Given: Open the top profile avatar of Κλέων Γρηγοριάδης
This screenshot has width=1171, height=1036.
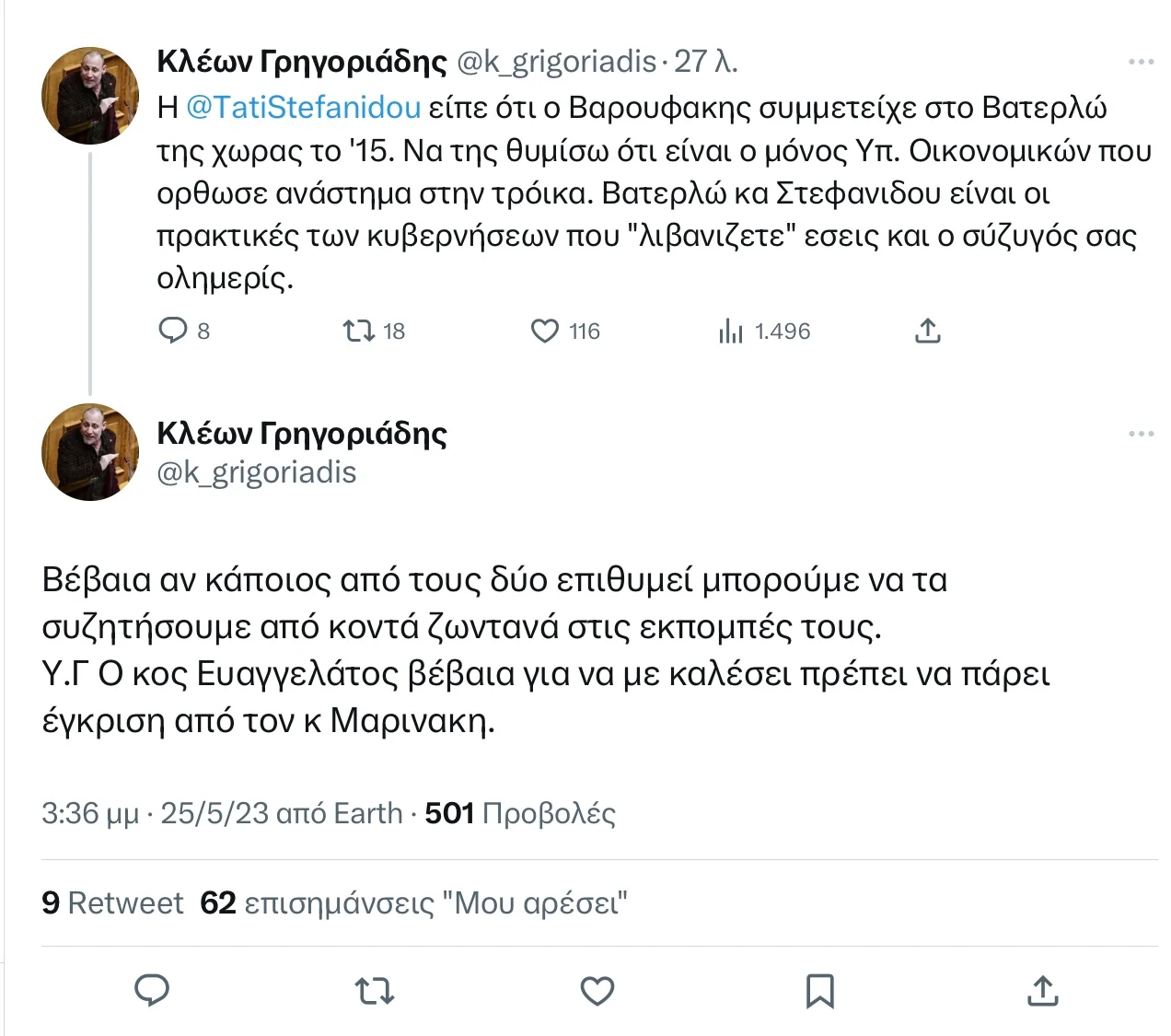Looking at the screenshot, I should (x=90, y=96).
